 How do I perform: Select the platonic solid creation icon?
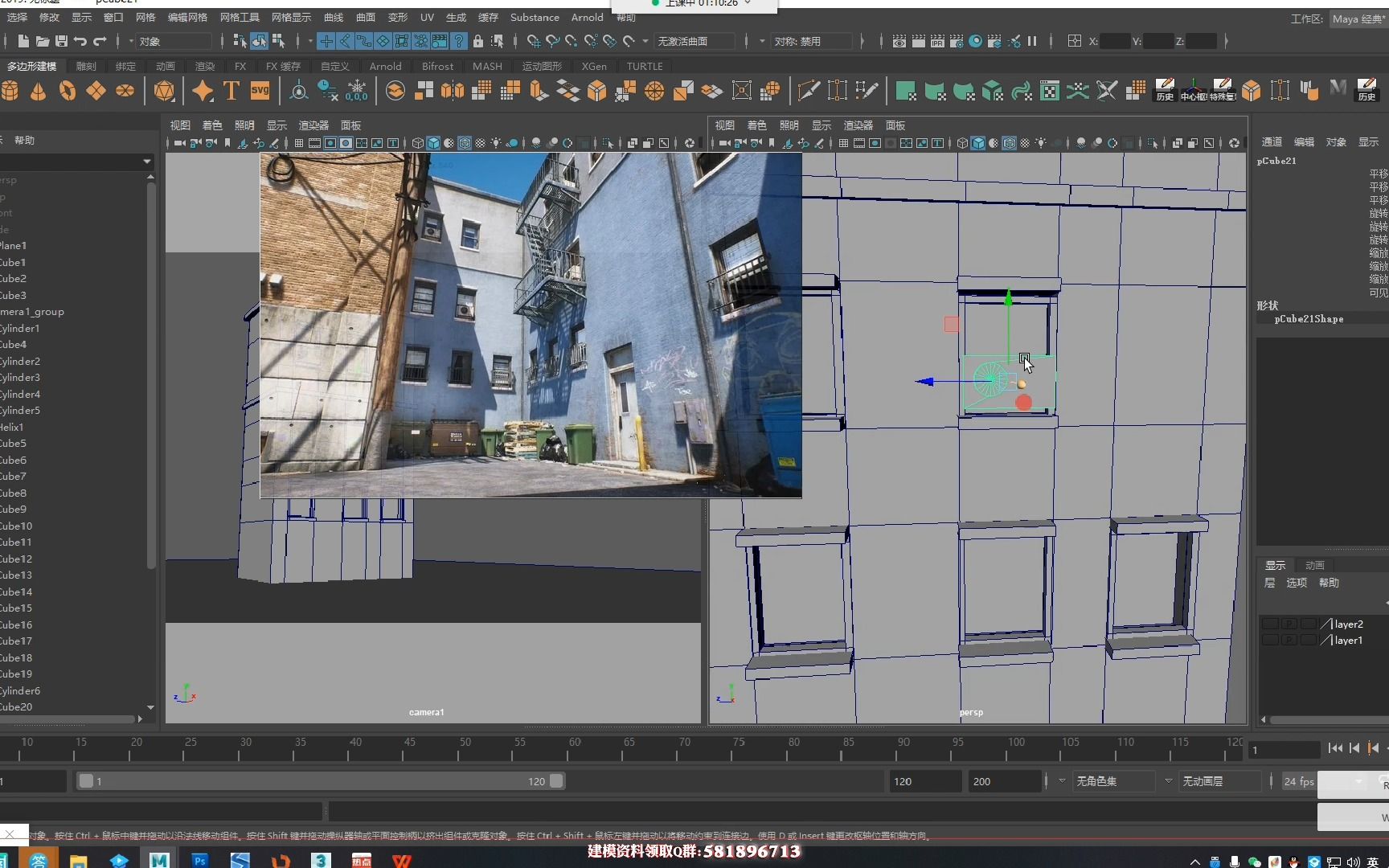click(165, 91)
